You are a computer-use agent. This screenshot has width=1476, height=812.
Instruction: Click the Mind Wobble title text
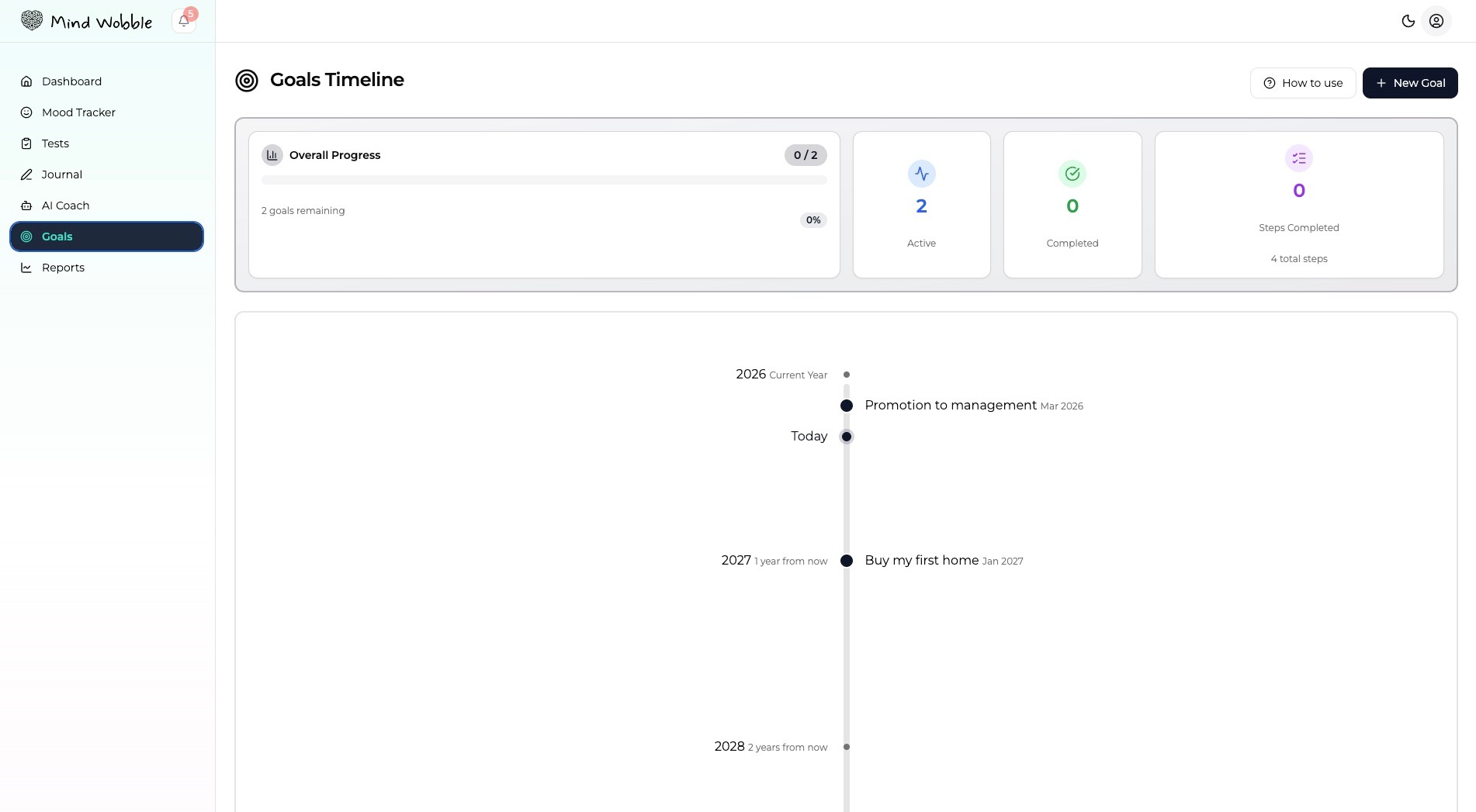point(102,22)
